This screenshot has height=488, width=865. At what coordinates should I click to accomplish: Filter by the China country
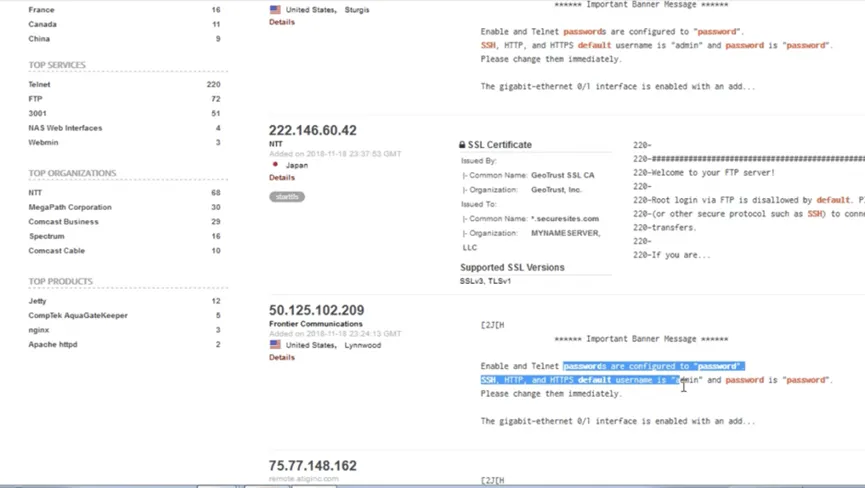pos(39,39)
